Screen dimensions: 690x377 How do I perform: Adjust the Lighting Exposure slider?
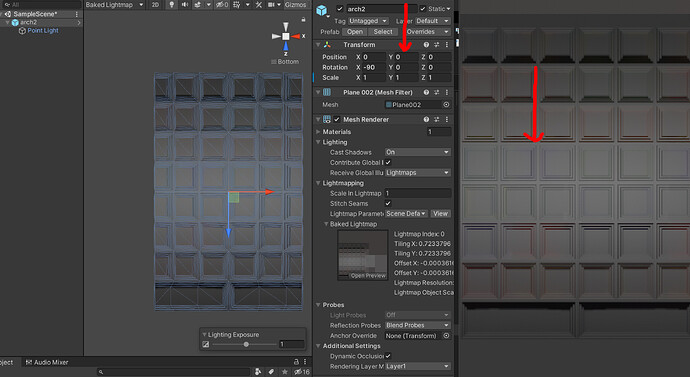pos(246,344)
